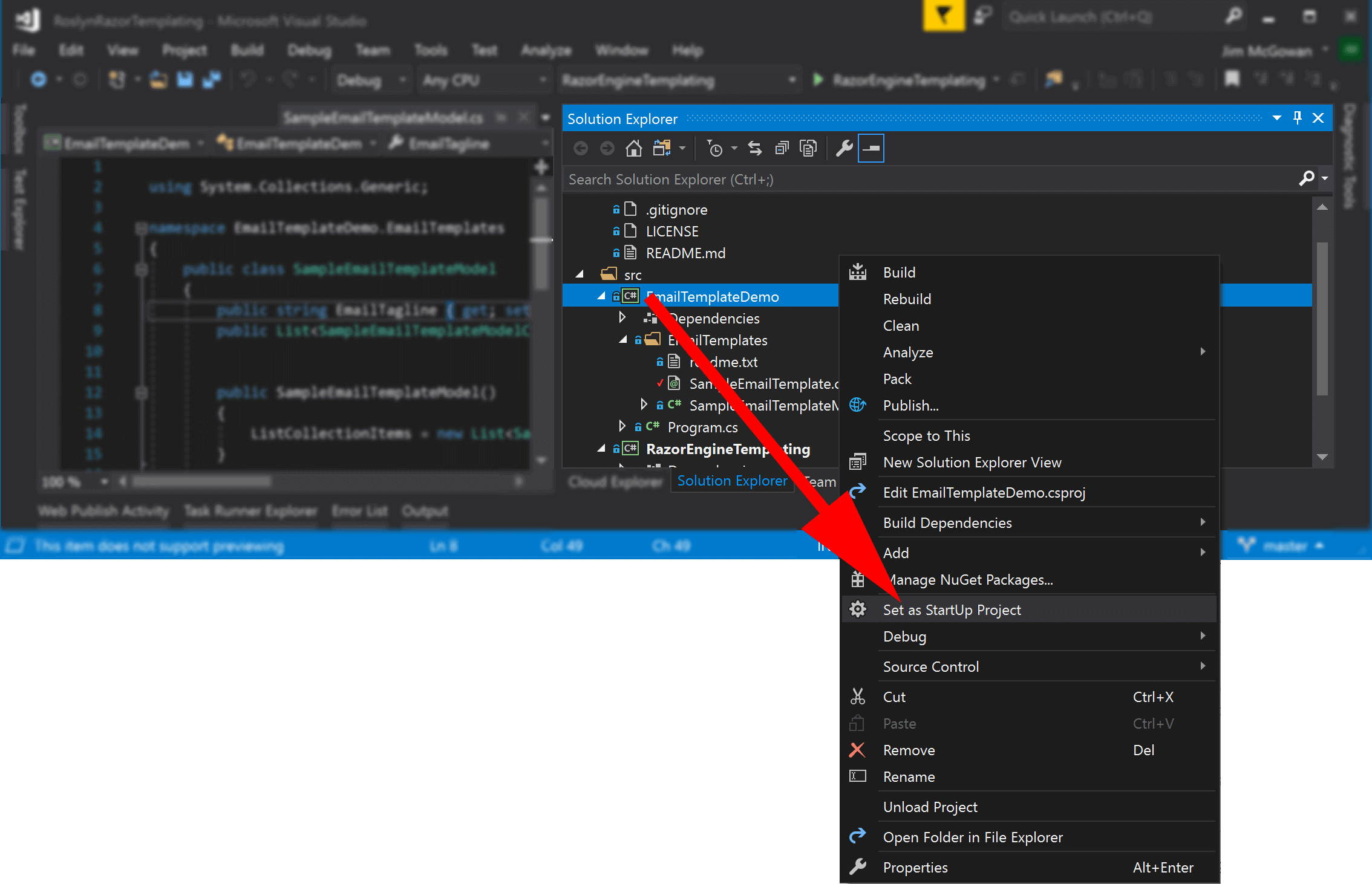Choose Unload Project
The width and height of the screenshot is (1372, 884).
pyautogui.click(x=1029, y=807)
